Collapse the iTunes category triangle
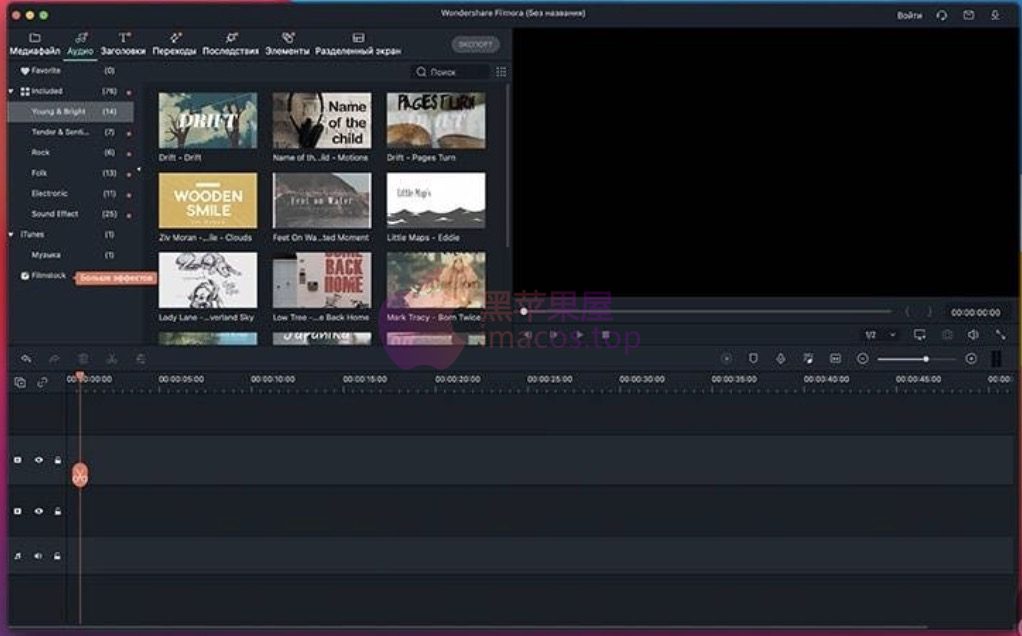Viewport: 1022px width, 636px height. pyautogui.click(x=11, y=234)
